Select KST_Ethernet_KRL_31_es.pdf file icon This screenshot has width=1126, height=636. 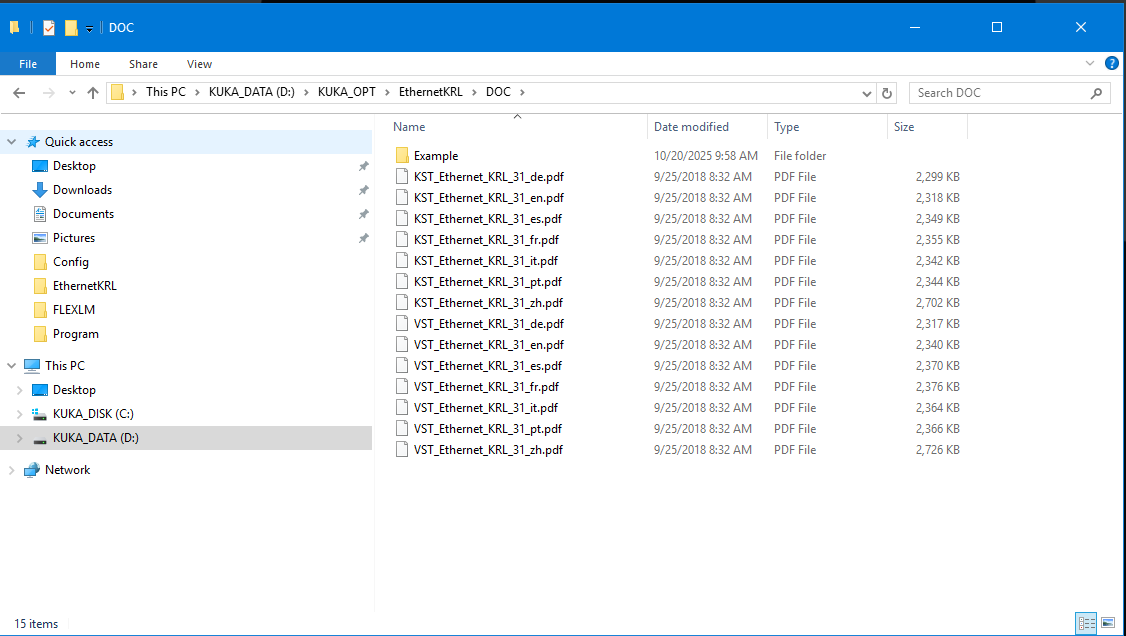[x=402, y=218]
